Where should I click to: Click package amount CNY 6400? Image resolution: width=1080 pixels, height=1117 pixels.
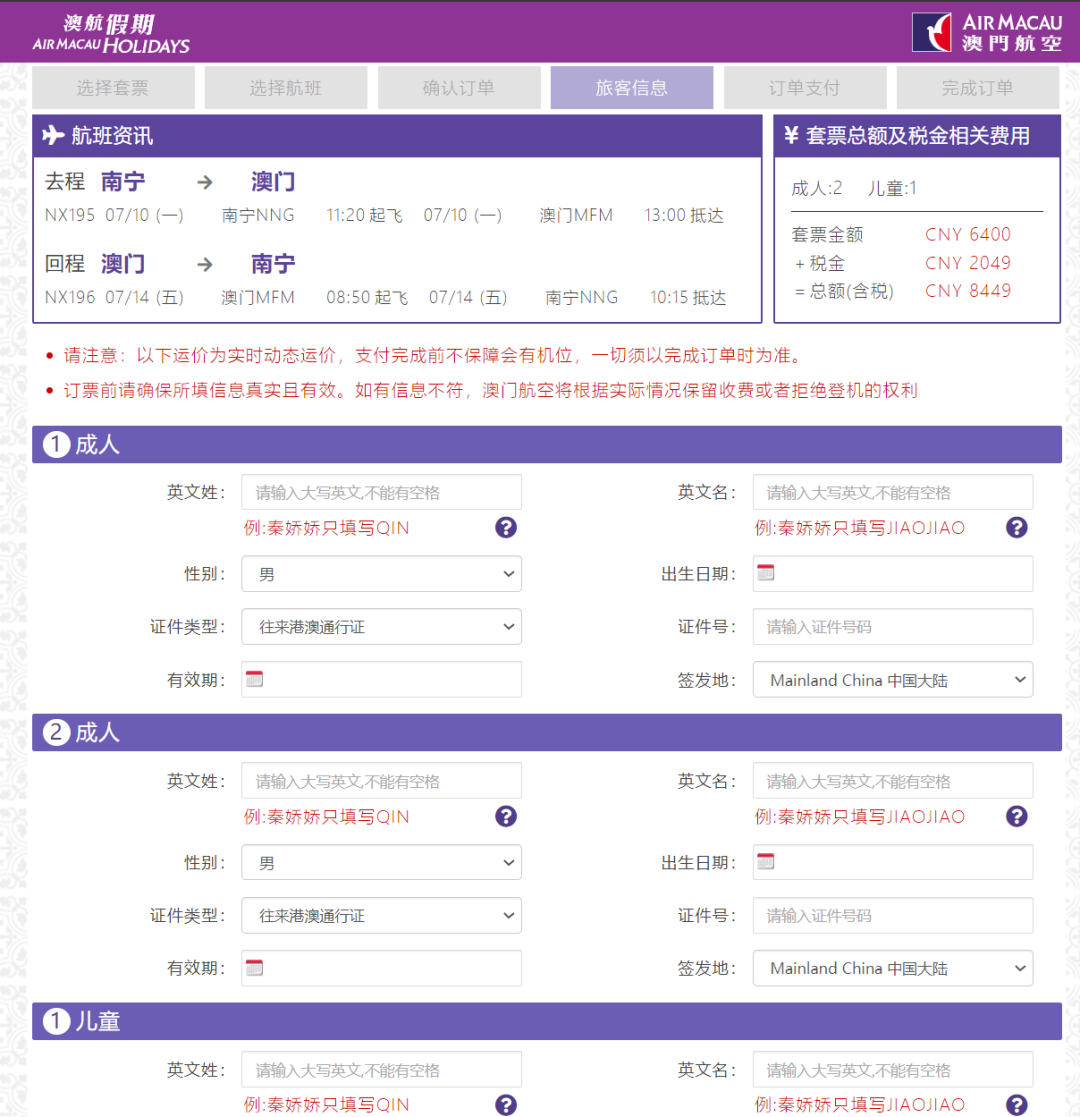coord(967,234)
